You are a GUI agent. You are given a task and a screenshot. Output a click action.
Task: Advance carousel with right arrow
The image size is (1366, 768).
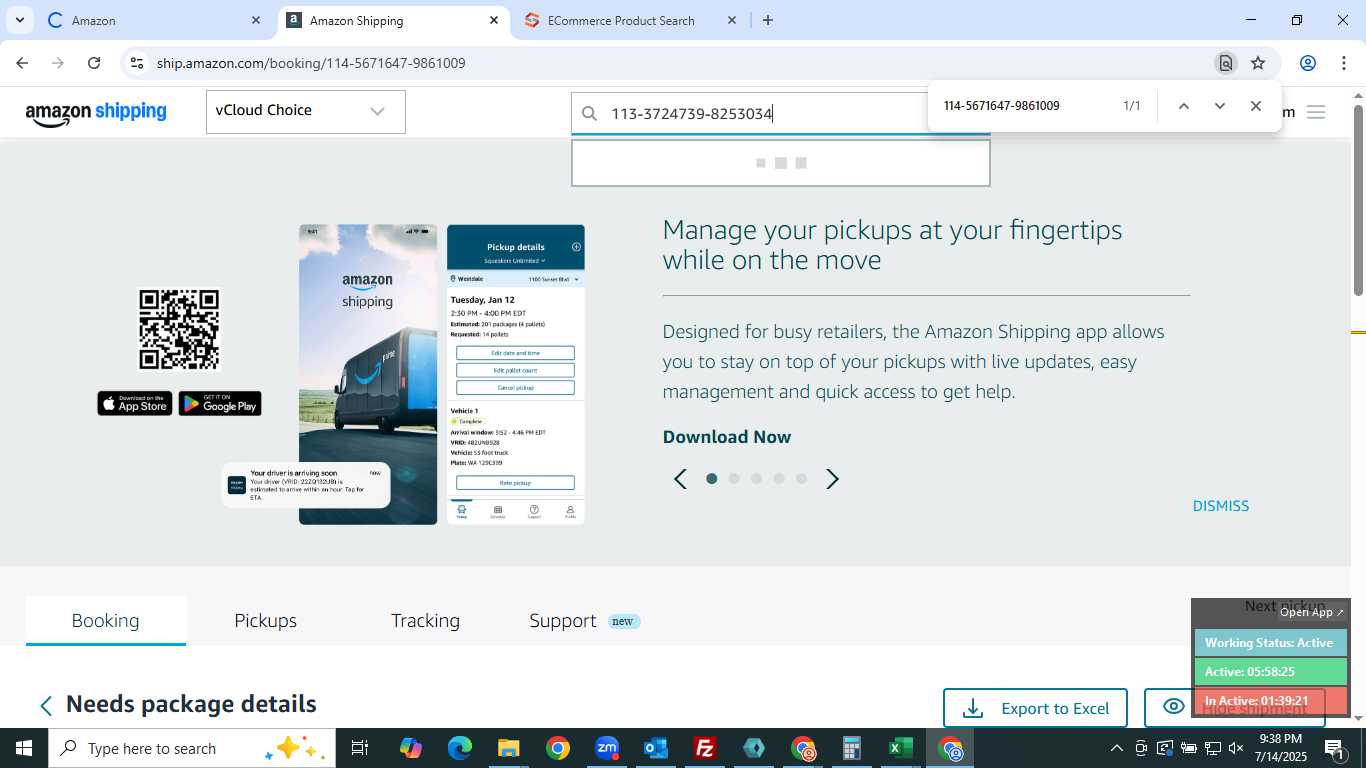click(832, 479)
